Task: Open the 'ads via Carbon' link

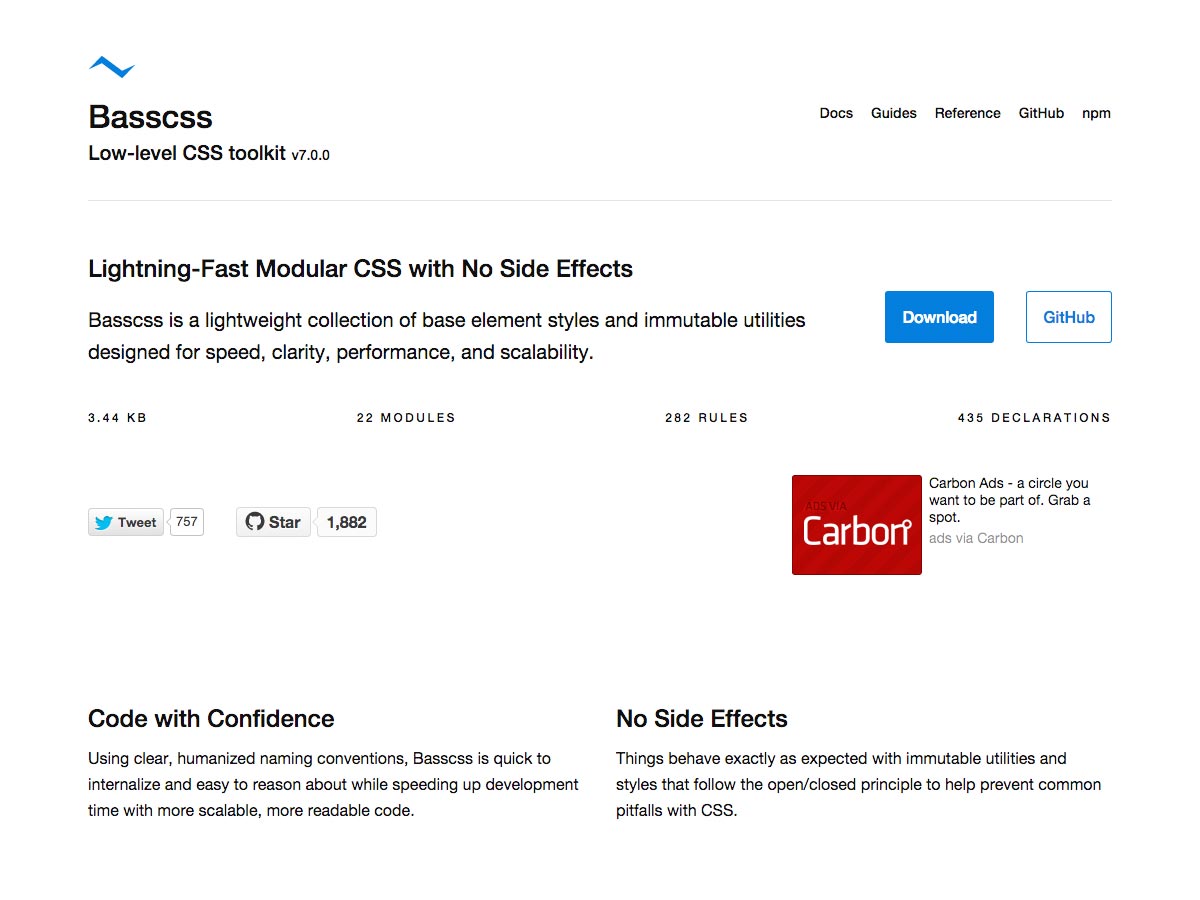Action: click(976, 538)
